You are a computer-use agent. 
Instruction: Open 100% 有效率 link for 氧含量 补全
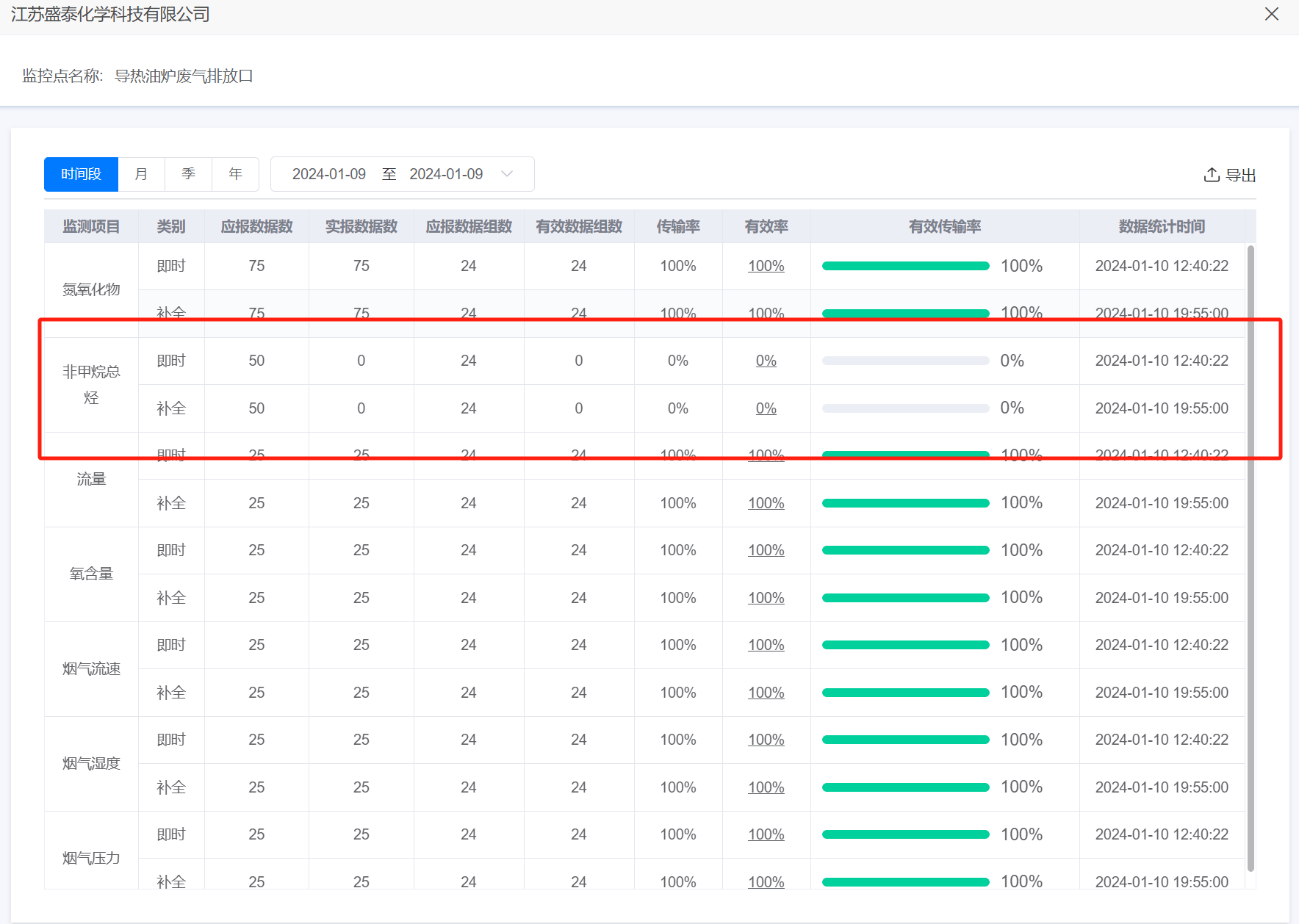(x=766, y=598)
